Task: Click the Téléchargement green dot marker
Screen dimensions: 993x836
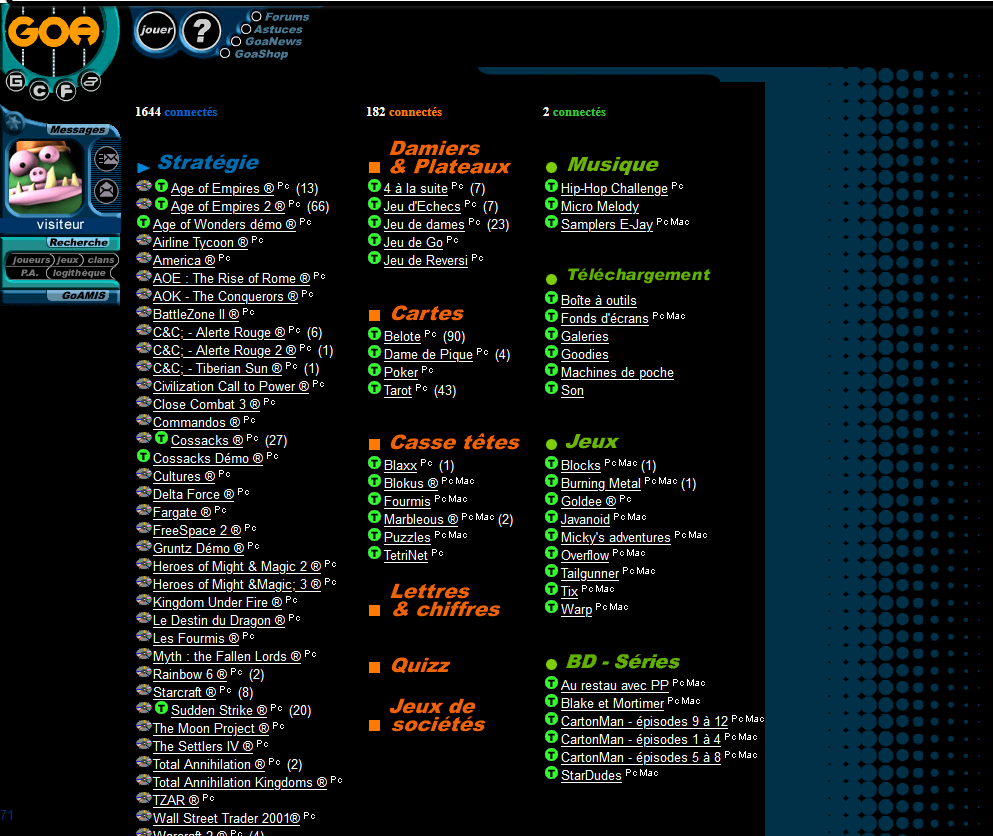Action: 552,279
